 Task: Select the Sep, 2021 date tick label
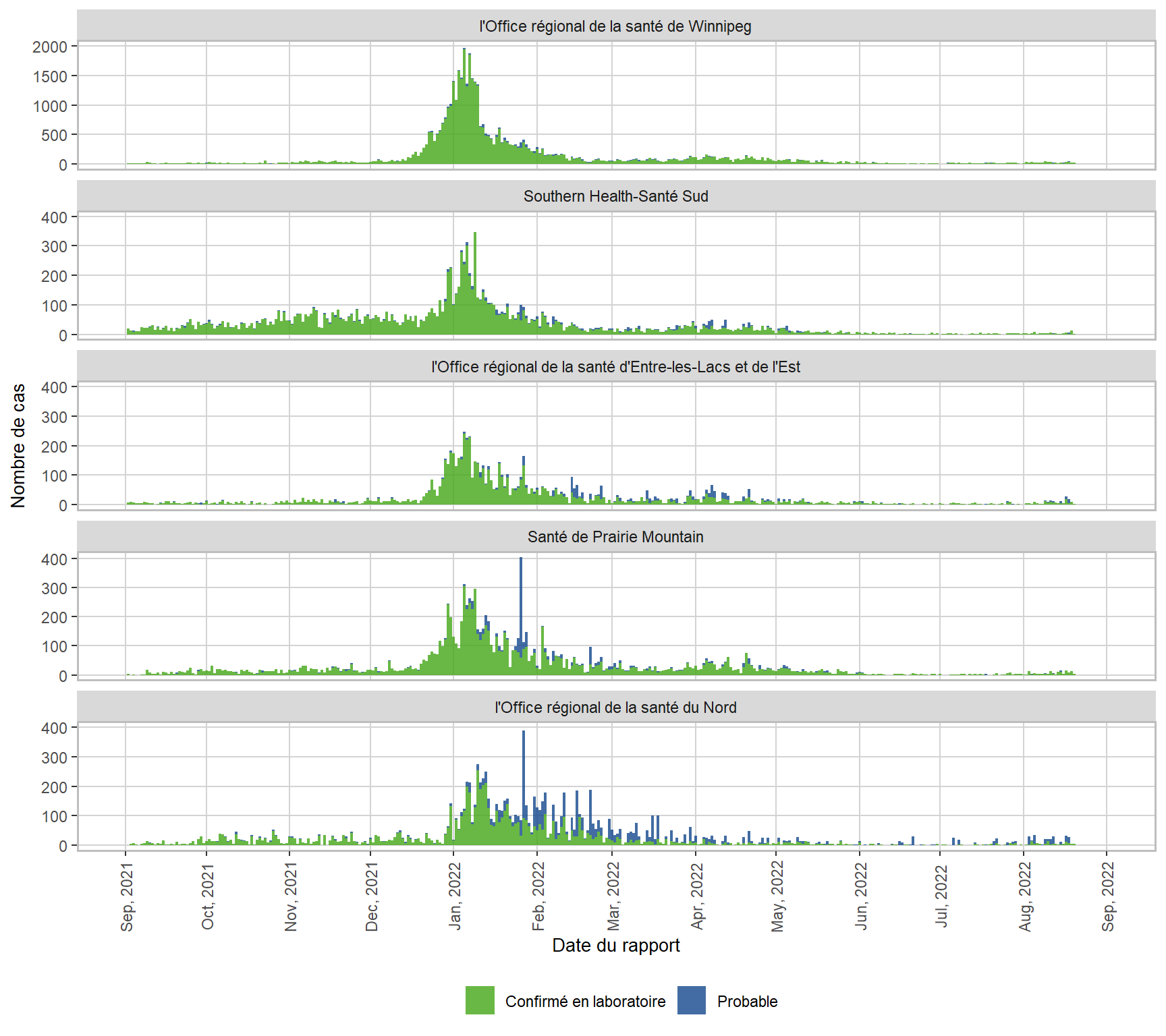(x=127, y=896)
